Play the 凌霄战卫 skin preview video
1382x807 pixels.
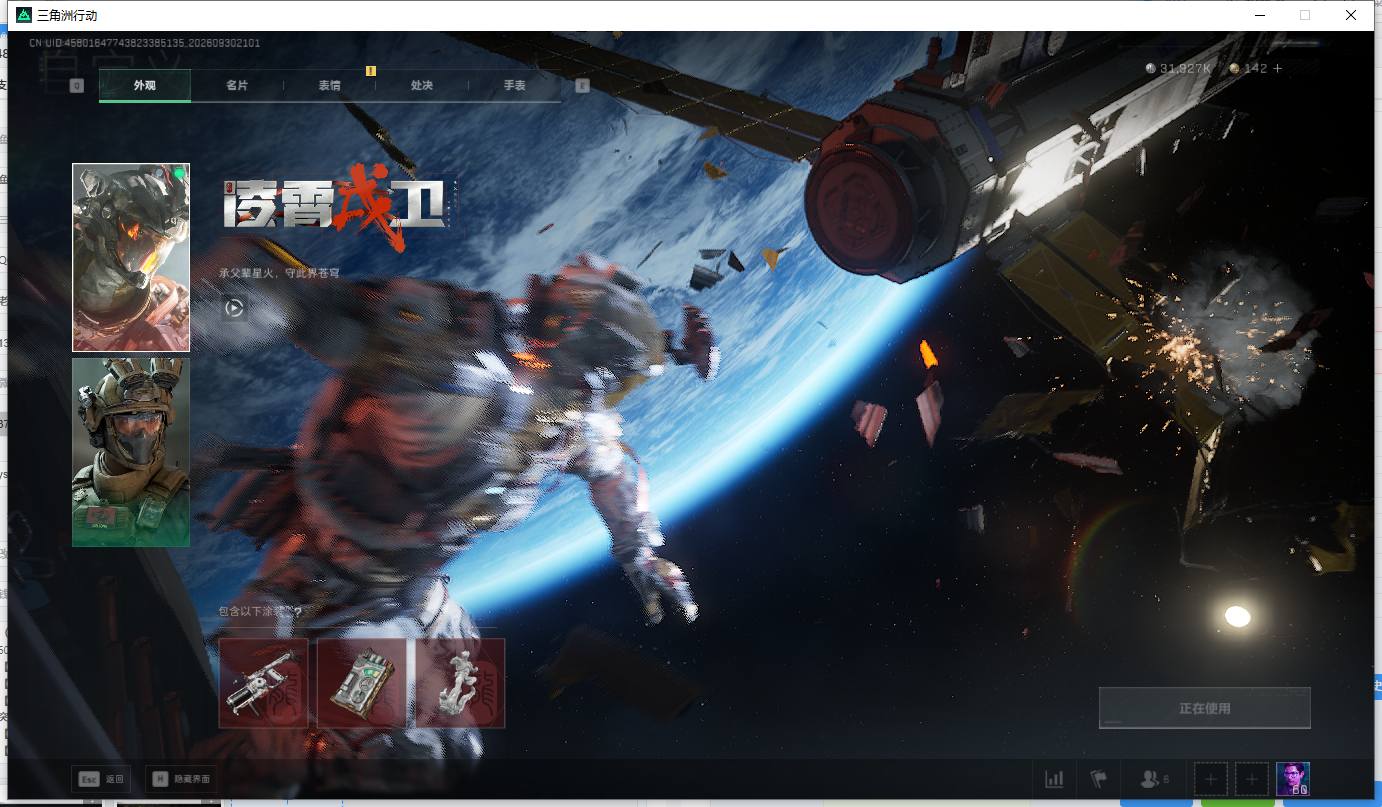pyautogui.click(x=234, y=308)
